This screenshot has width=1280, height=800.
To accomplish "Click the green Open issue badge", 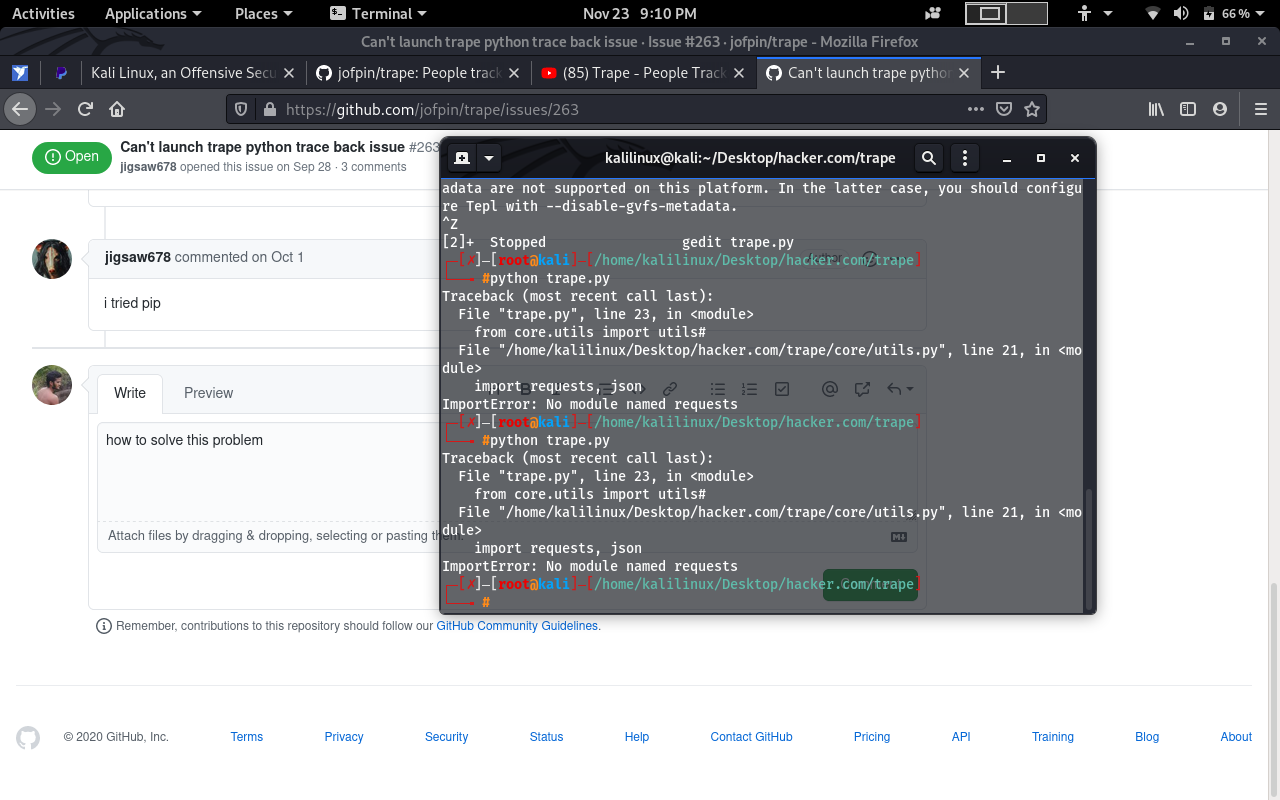I will tap(71, 157).
